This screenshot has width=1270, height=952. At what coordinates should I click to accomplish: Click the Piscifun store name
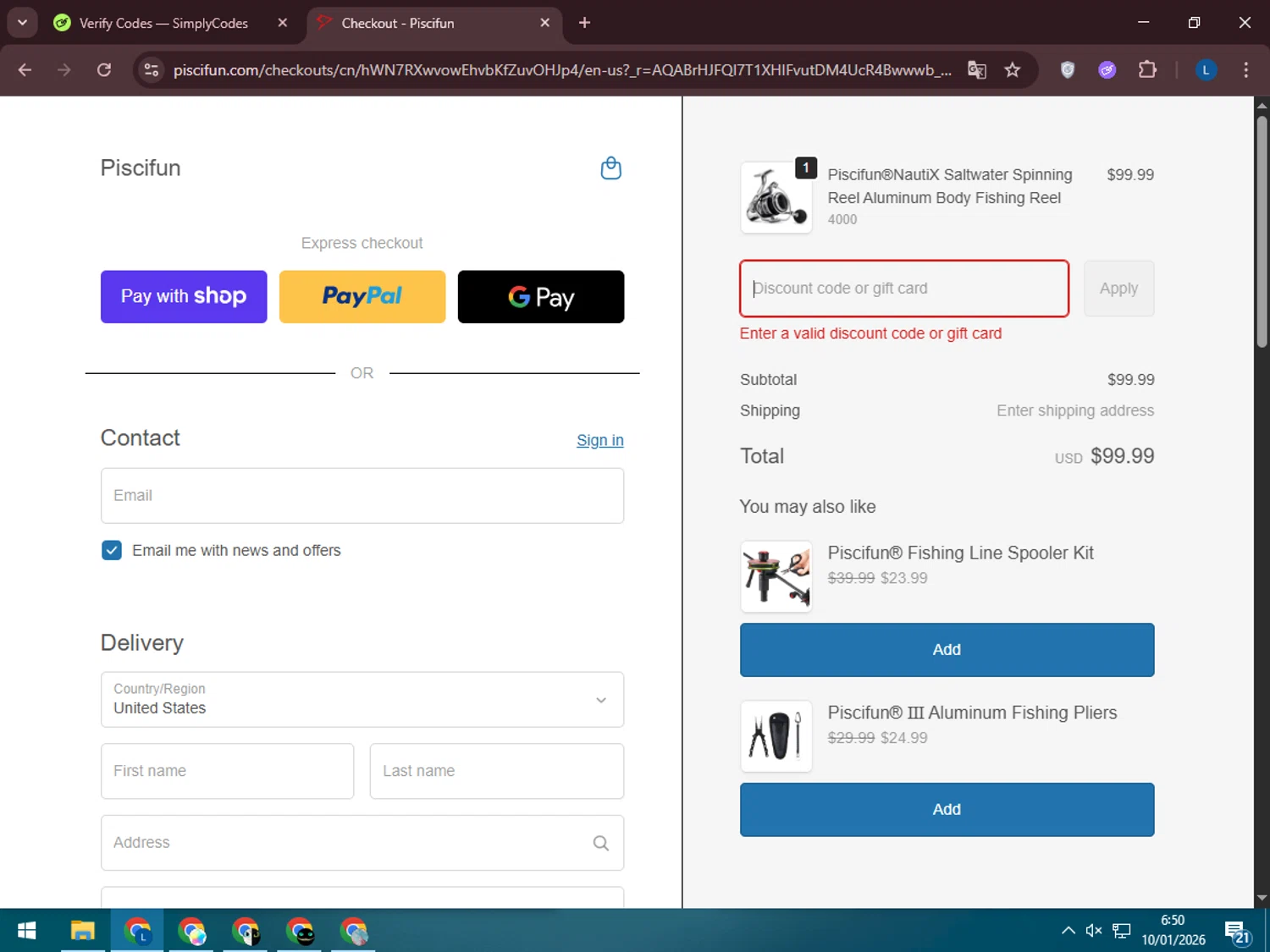point(141,168)
